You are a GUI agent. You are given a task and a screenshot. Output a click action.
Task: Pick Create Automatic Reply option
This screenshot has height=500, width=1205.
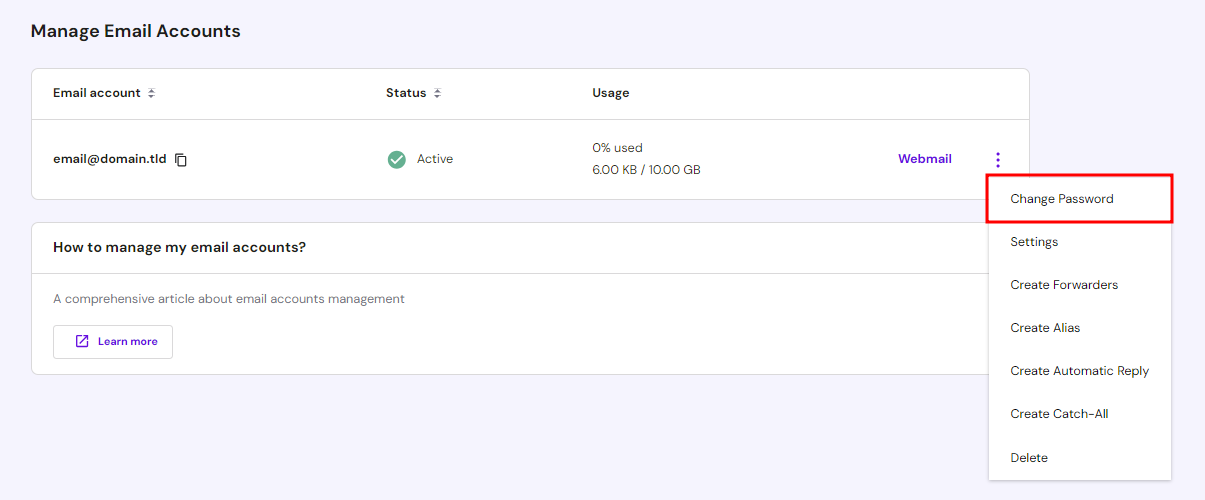click(x=1079, y=371)
